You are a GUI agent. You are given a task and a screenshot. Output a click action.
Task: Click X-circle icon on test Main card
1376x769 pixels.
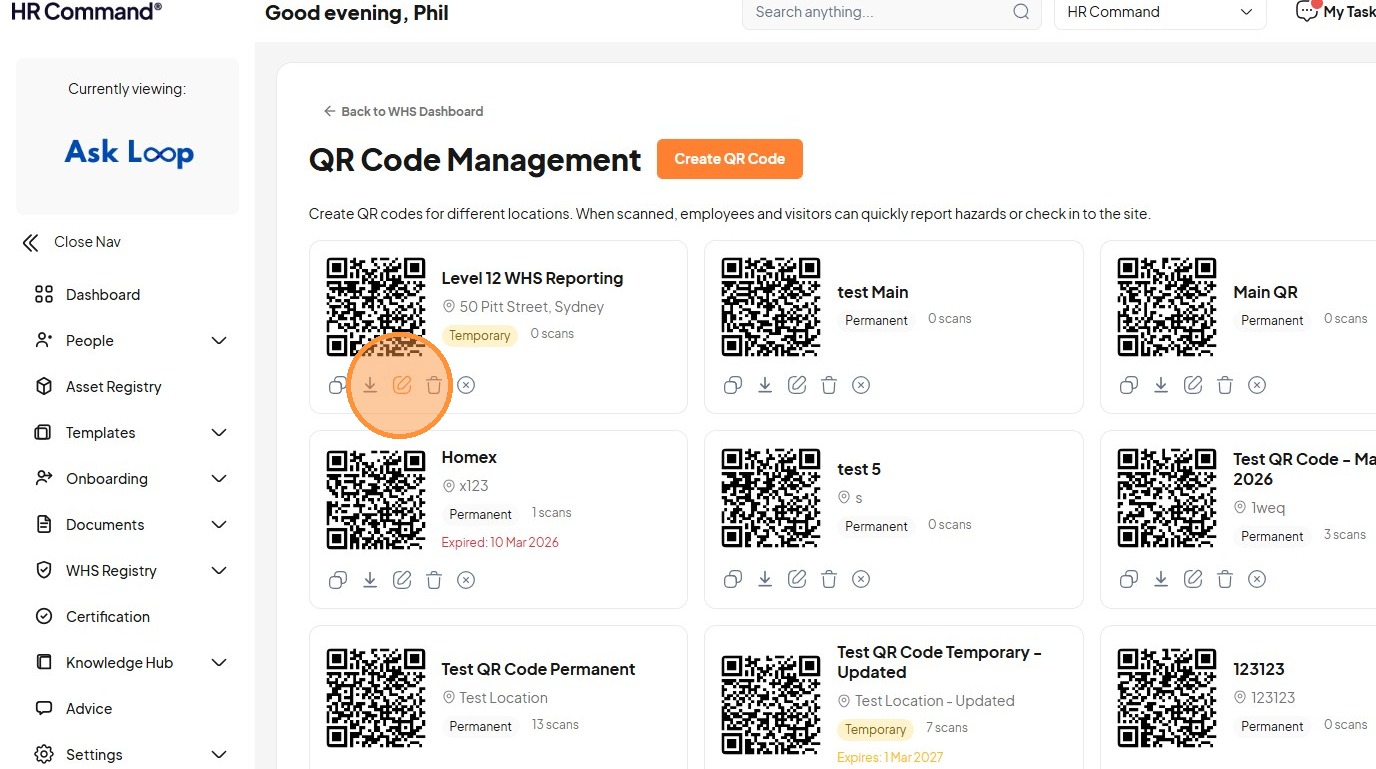(x=861, y=385)
